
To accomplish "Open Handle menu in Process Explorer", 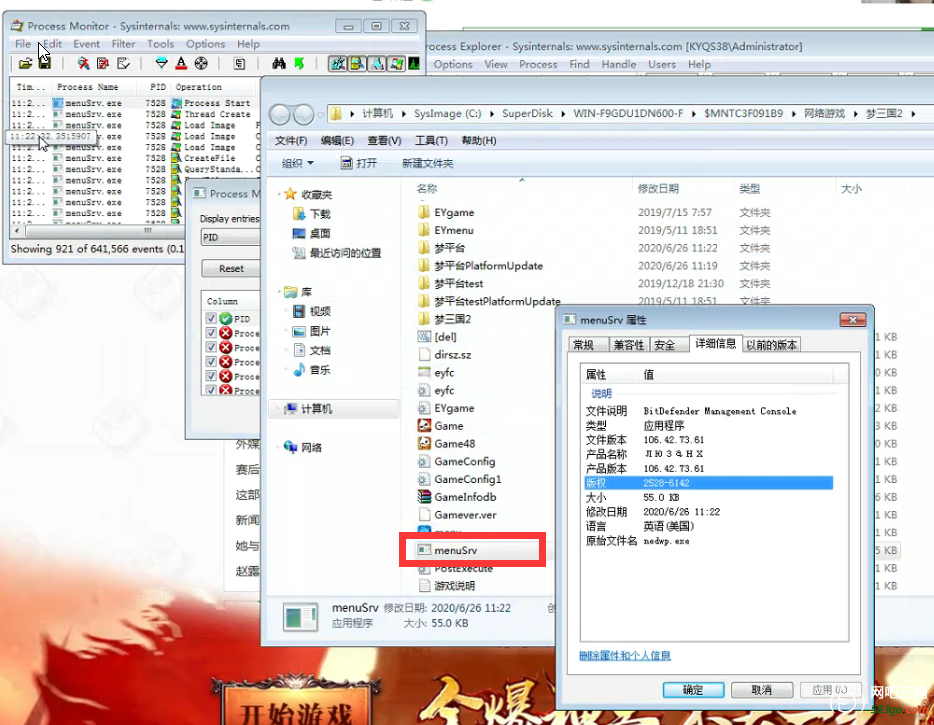I will (x=619, y=64).
